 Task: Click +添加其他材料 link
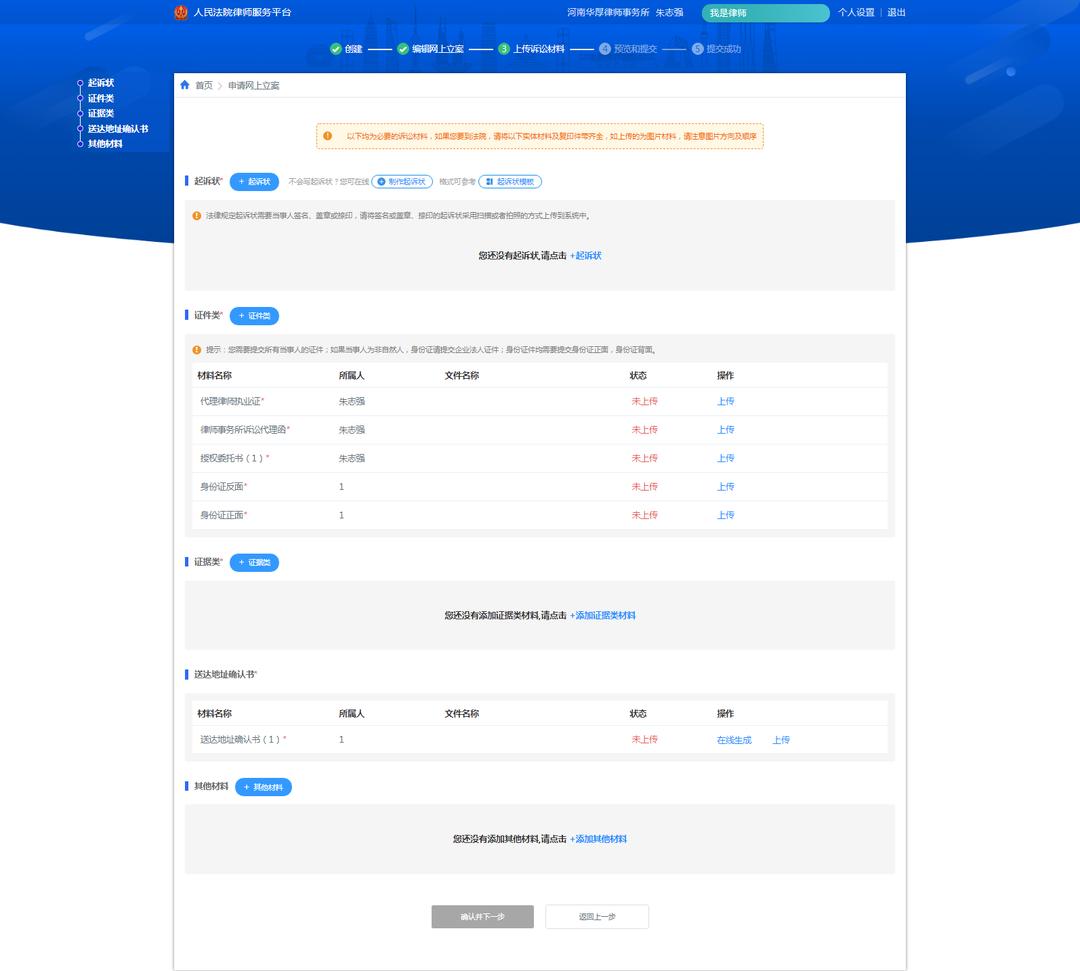599,839
